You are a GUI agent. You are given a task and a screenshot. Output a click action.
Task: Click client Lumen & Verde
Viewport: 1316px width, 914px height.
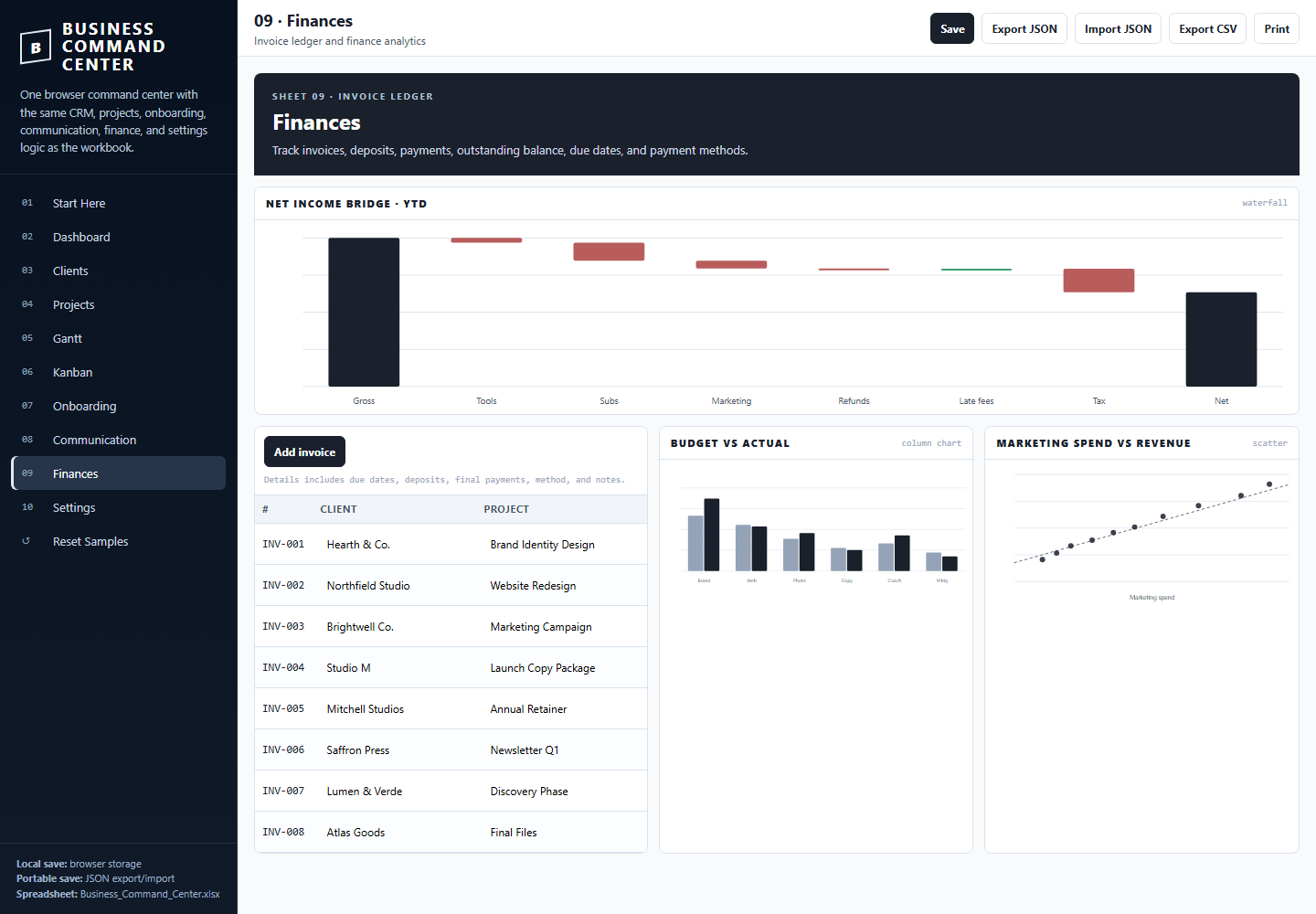point(364,791)
